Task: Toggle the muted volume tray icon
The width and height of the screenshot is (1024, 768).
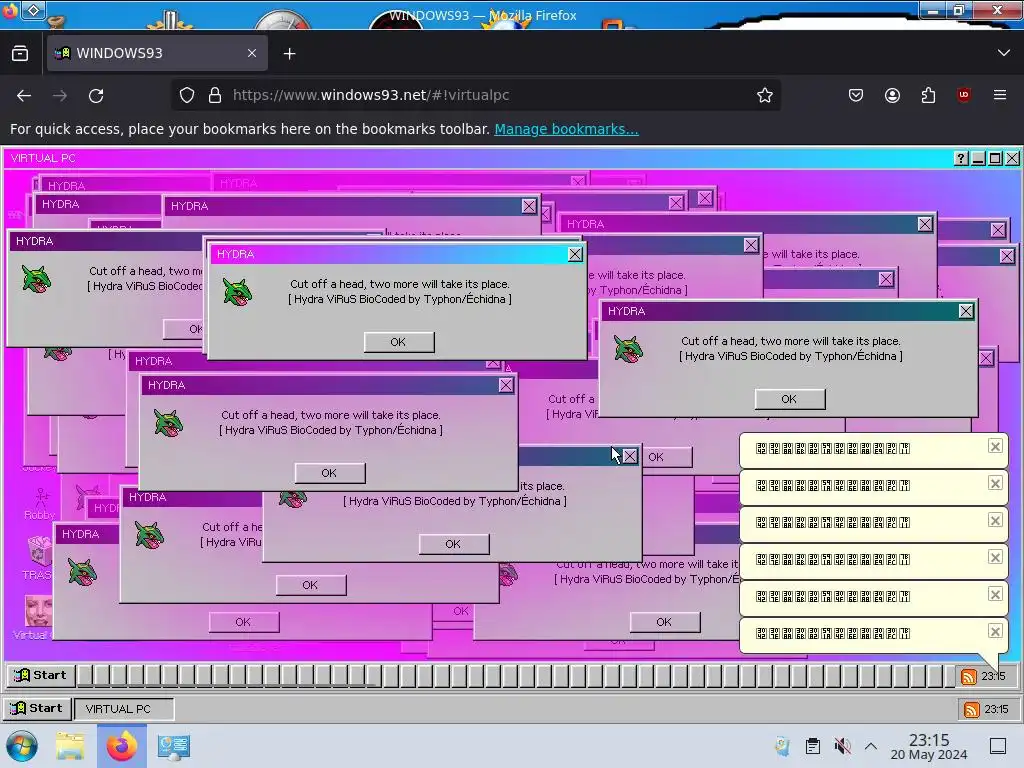Action: click(842, 746)
